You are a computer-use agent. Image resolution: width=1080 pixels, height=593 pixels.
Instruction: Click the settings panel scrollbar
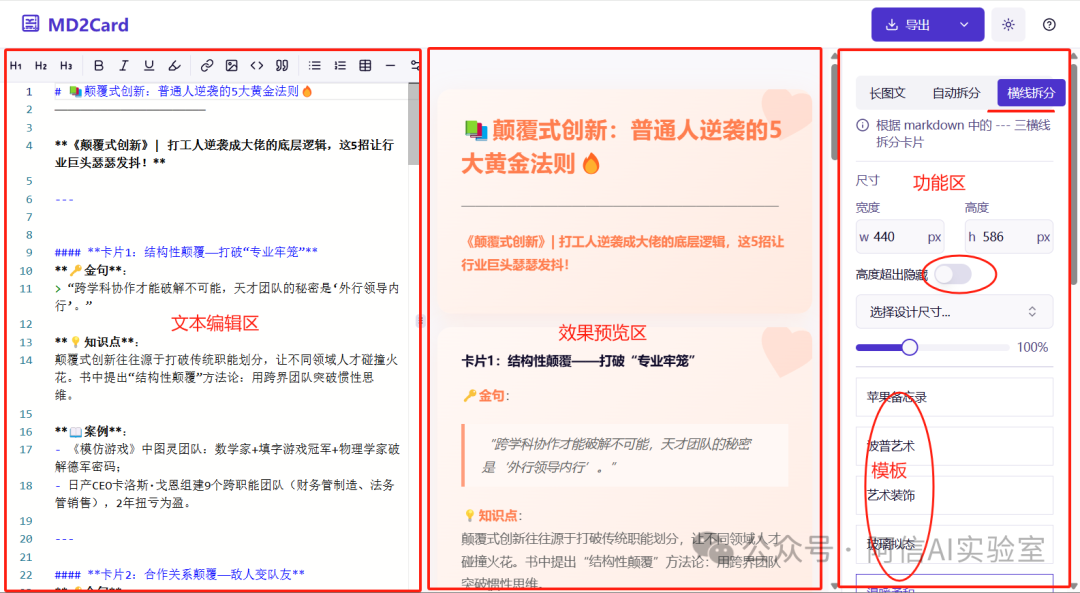(1074, 172)
